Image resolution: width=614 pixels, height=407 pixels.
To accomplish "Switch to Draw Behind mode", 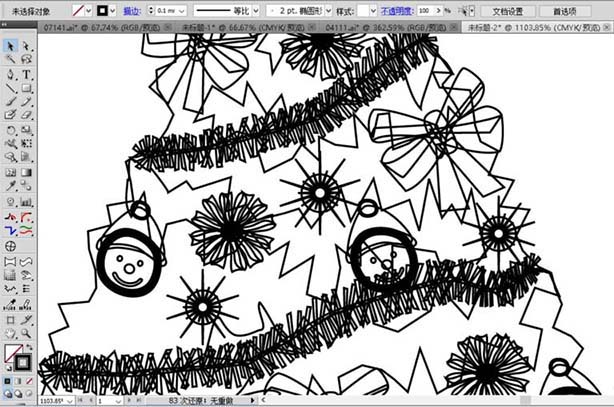I will point(18,393).
